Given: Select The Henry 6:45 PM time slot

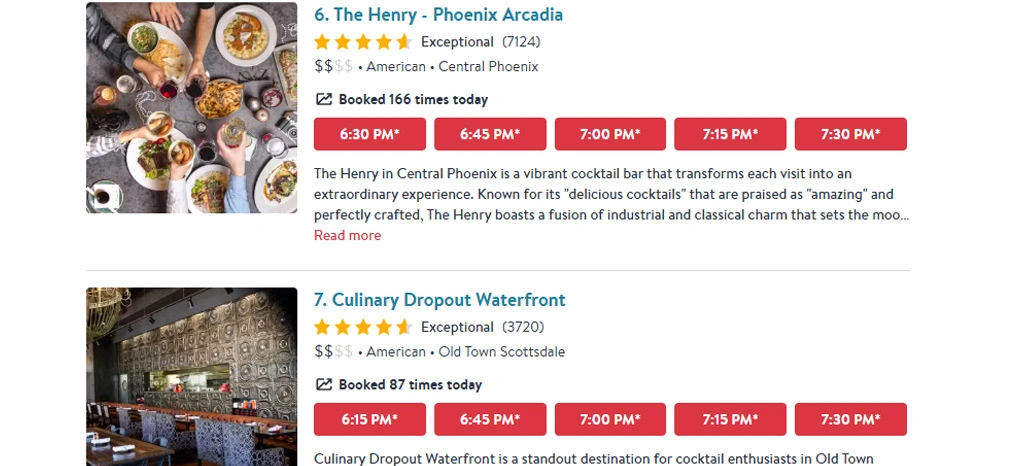Looking at the screenshot, I should pos(490,134).
